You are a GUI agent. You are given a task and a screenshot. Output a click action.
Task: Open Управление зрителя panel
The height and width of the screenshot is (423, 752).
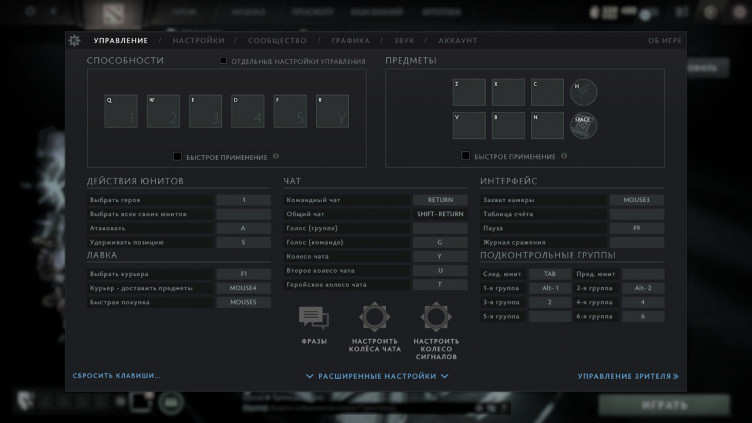point(628,377)
